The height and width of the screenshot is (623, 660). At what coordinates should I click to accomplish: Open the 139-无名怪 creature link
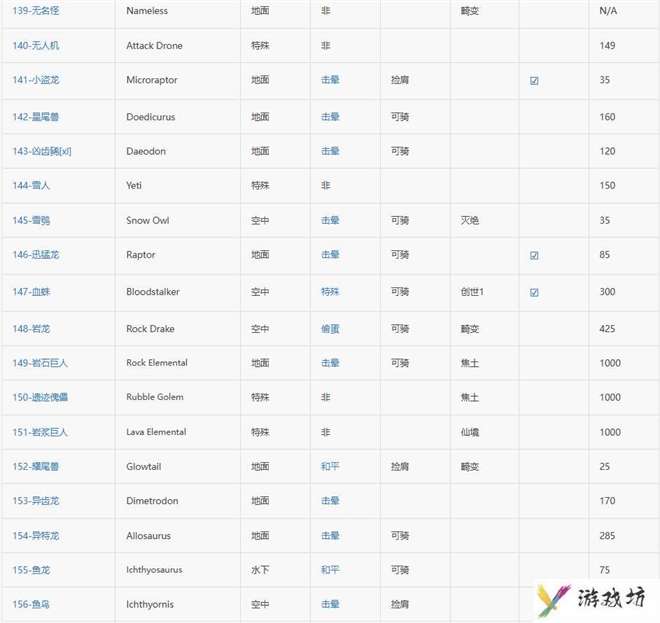click(x=36, y=11)
